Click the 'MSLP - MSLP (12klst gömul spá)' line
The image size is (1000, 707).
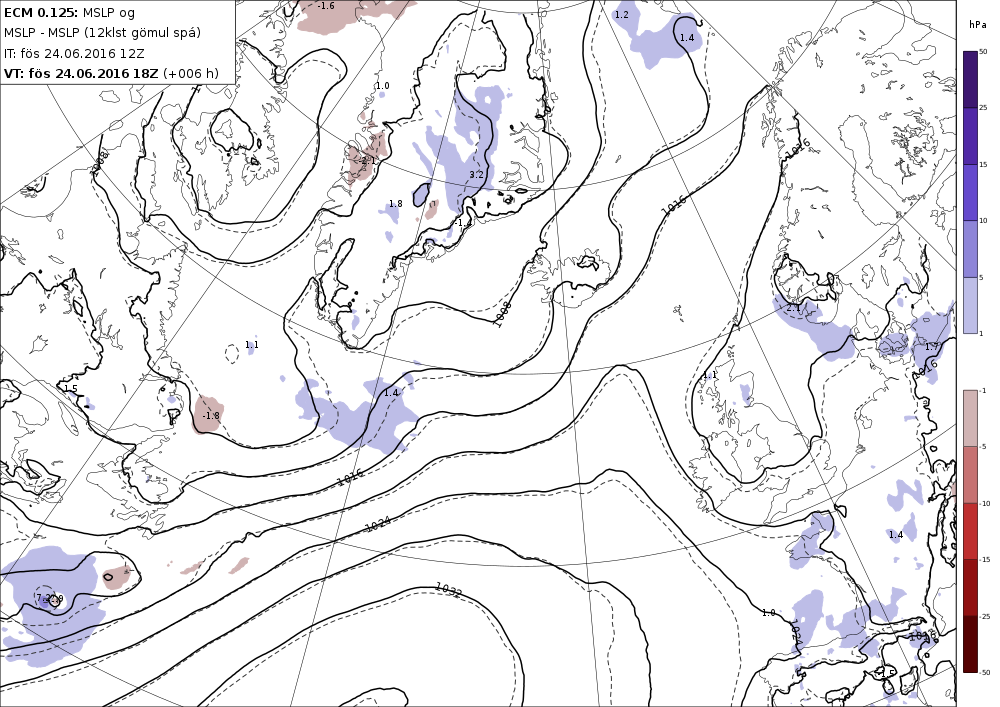coord(102,33)
